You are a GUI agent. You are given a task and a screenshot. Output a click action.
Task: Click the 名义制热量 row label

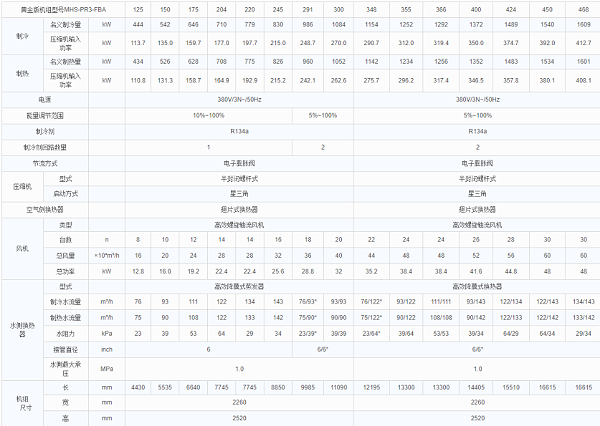(66, 62)
